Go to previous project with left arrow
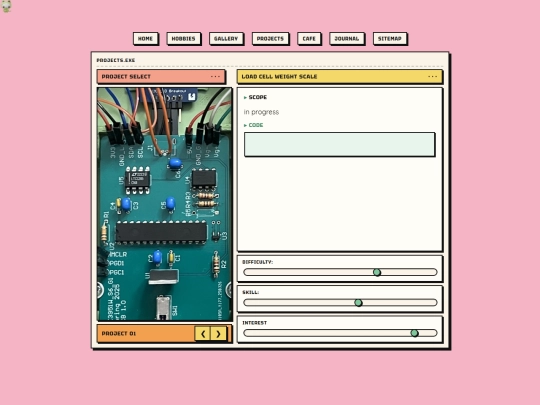 point(203,333)
